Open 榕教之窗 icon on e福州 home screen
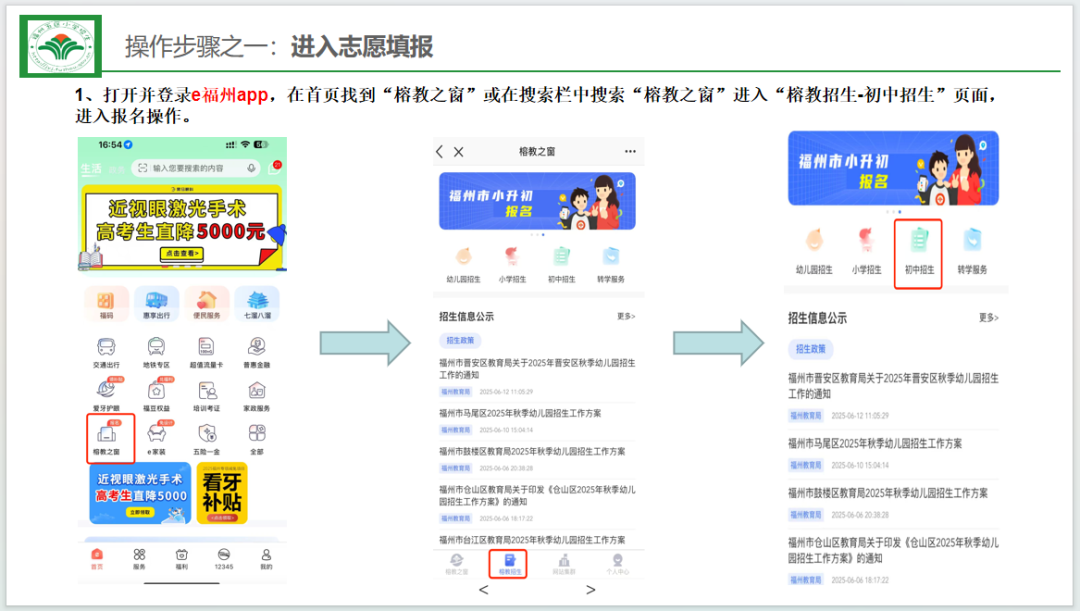Viewport: 1080px width, 611px height. (107, 438)
